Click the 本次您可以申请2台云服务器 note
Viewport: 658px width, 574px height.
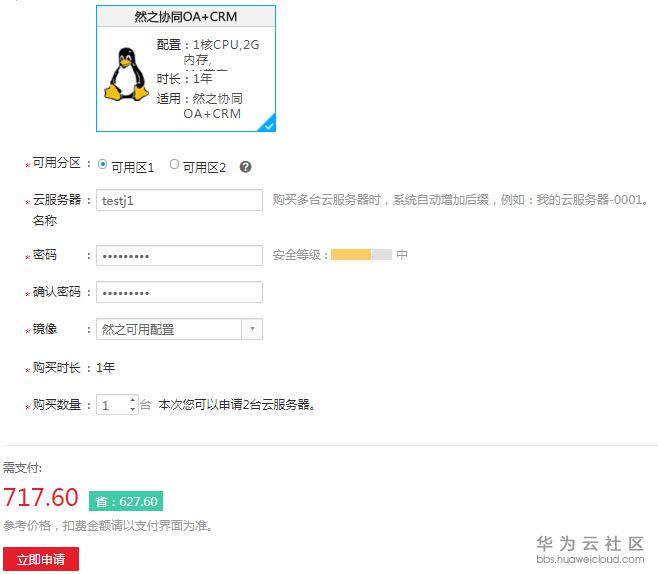tap(237, 404)
